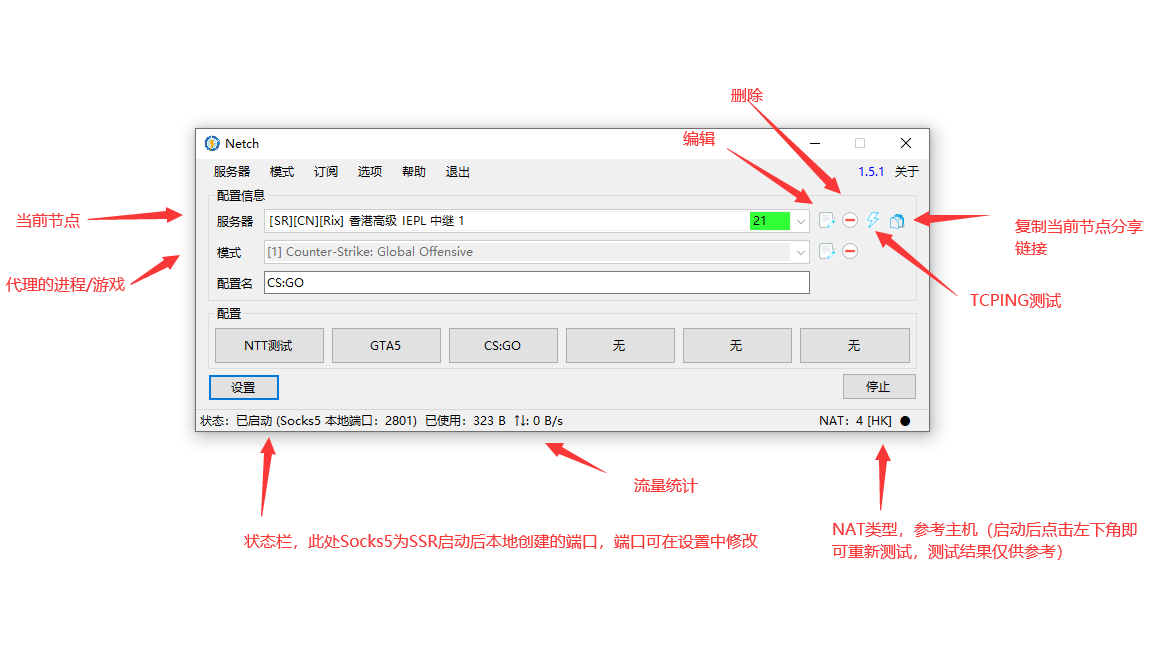Open the 选项 menu

tap(370, 172)
